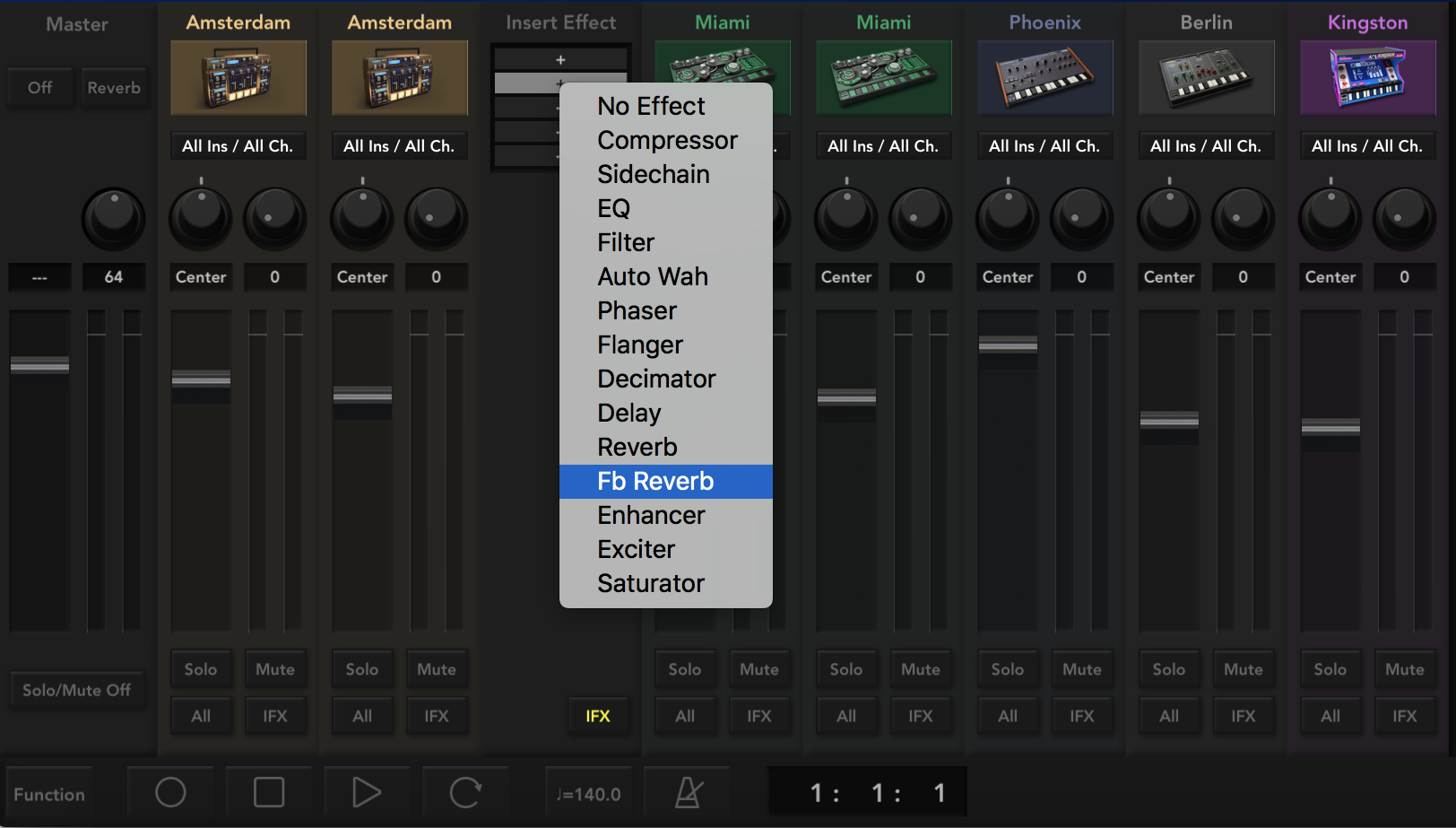1456x828 pixels.
Task: Open the Berlin synth gadget thumbnail
Action: point(1207,78)
